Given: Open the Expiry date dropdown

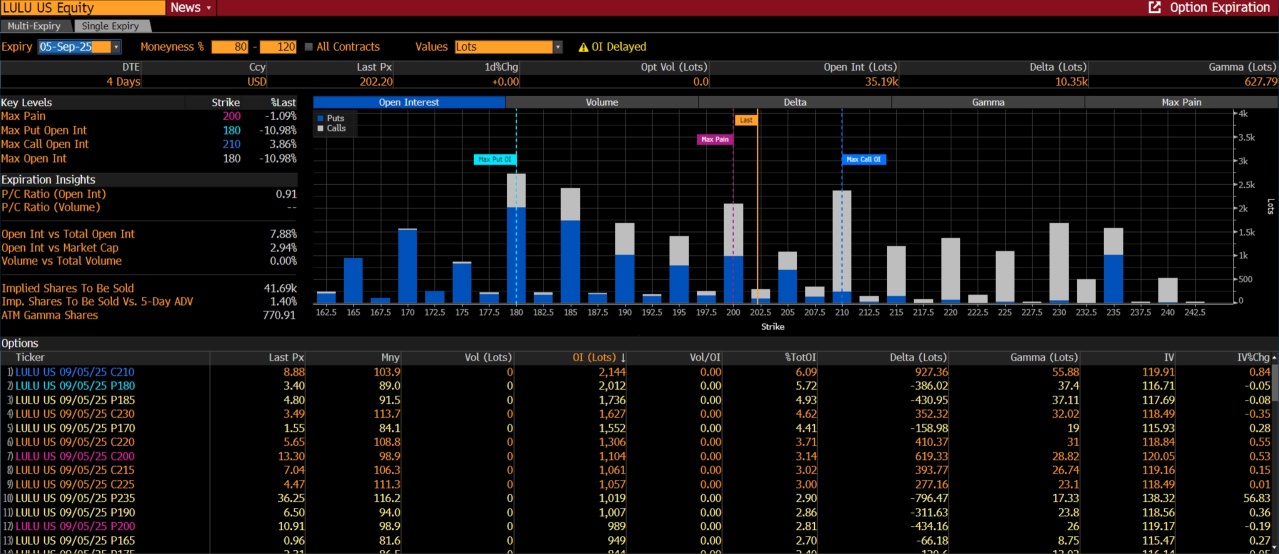Looking at the screenshot, I should [116, 47].
